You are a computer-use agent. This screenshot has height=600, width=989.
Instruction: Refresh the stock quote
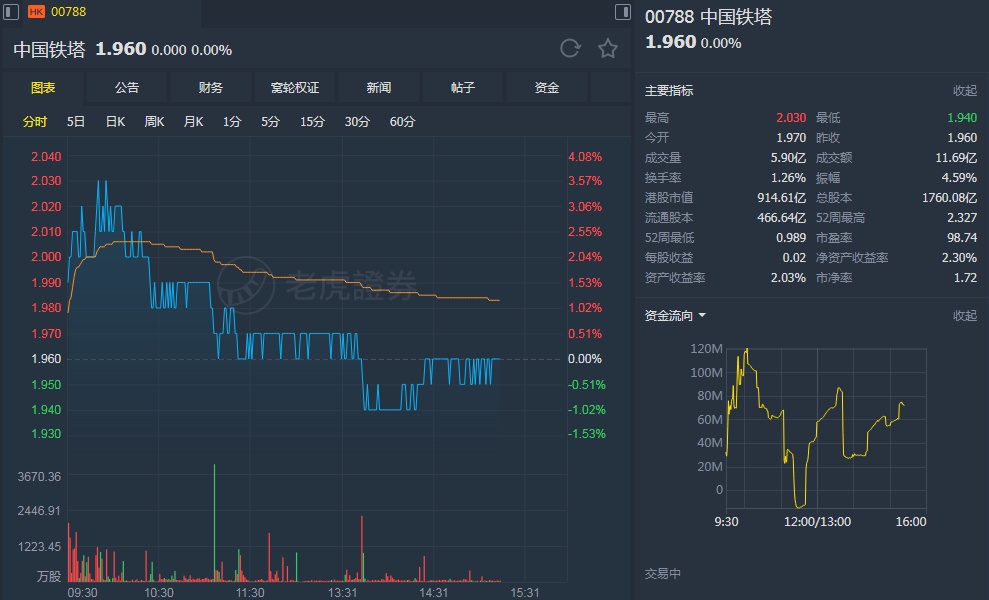(570, 49)
